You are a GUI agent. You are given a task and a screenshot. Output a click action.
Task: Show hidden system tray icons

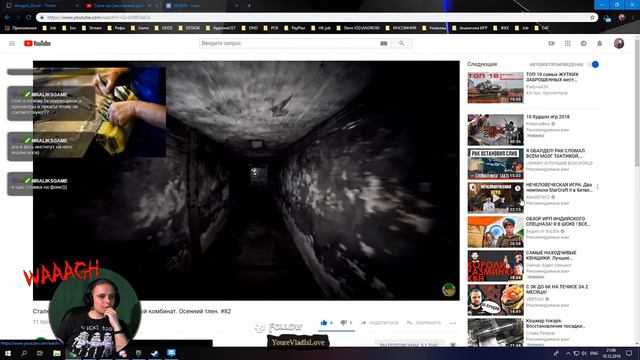pos(568,353)
